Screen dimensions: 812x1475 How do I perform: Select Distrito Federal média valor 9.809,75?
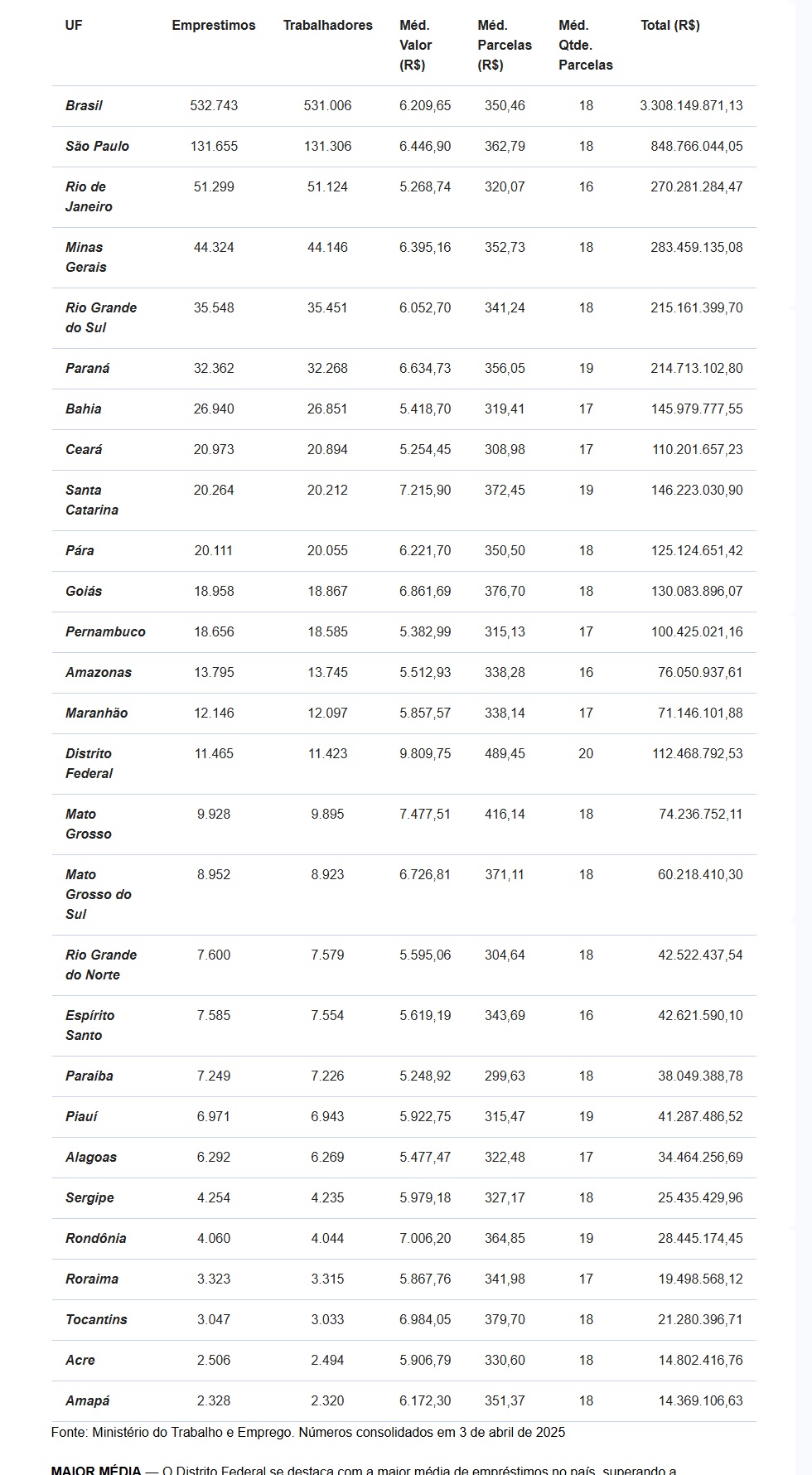[425, 754]
